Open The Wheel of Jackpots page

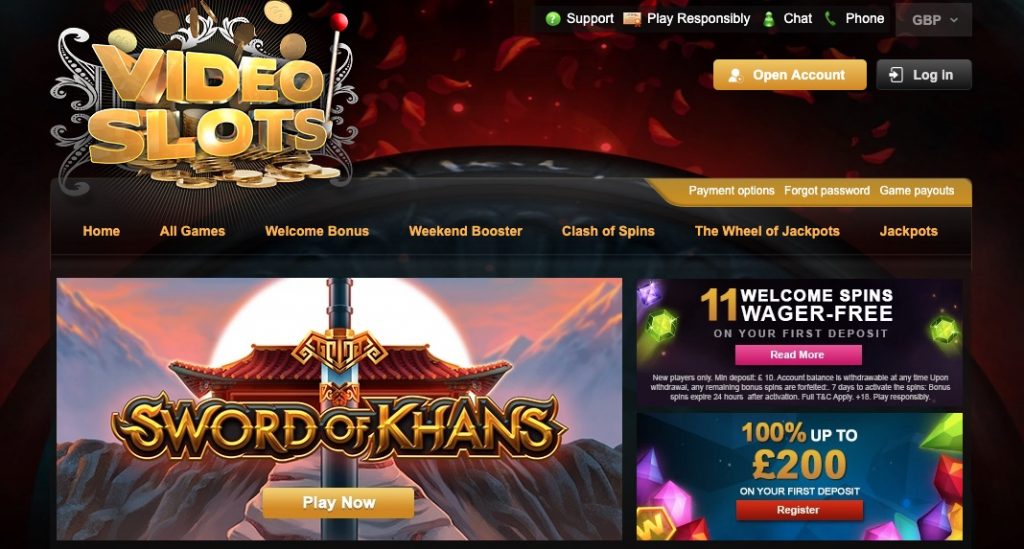click(767, 231)
